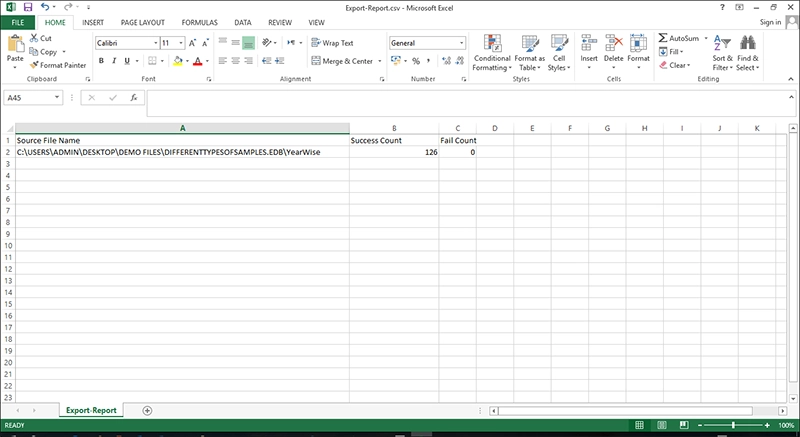
Task: Click Insert cells button
Action: [589, 53]
